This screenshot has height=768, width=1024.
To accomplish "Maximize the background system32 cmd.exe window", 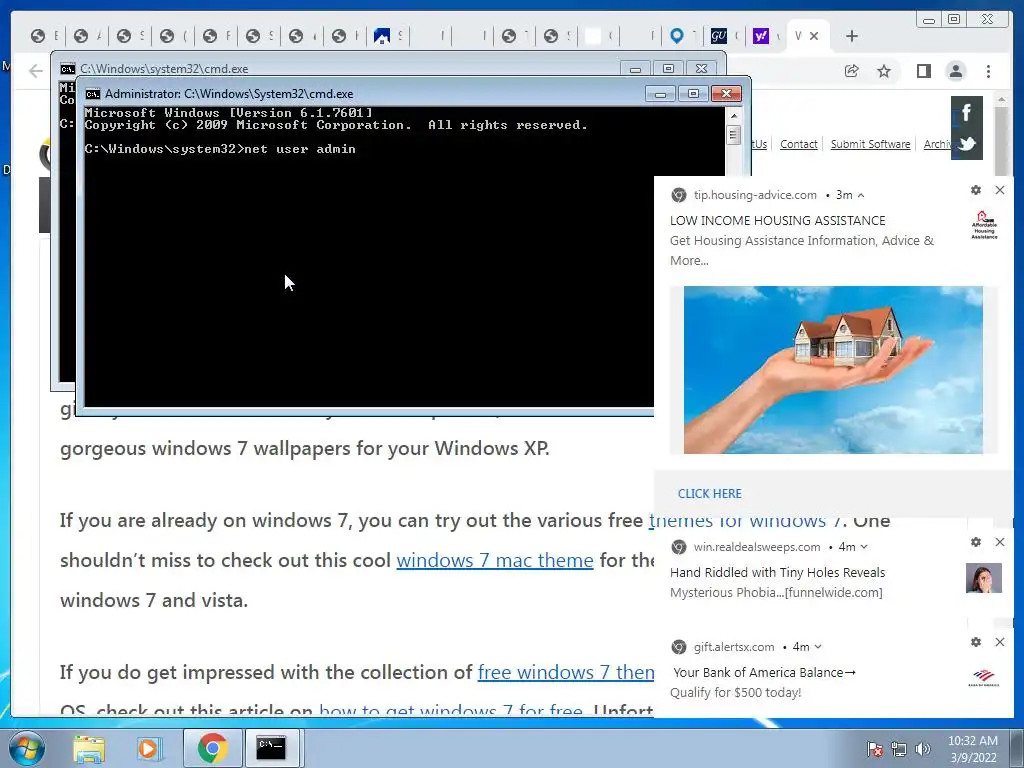I will (668, 69).
